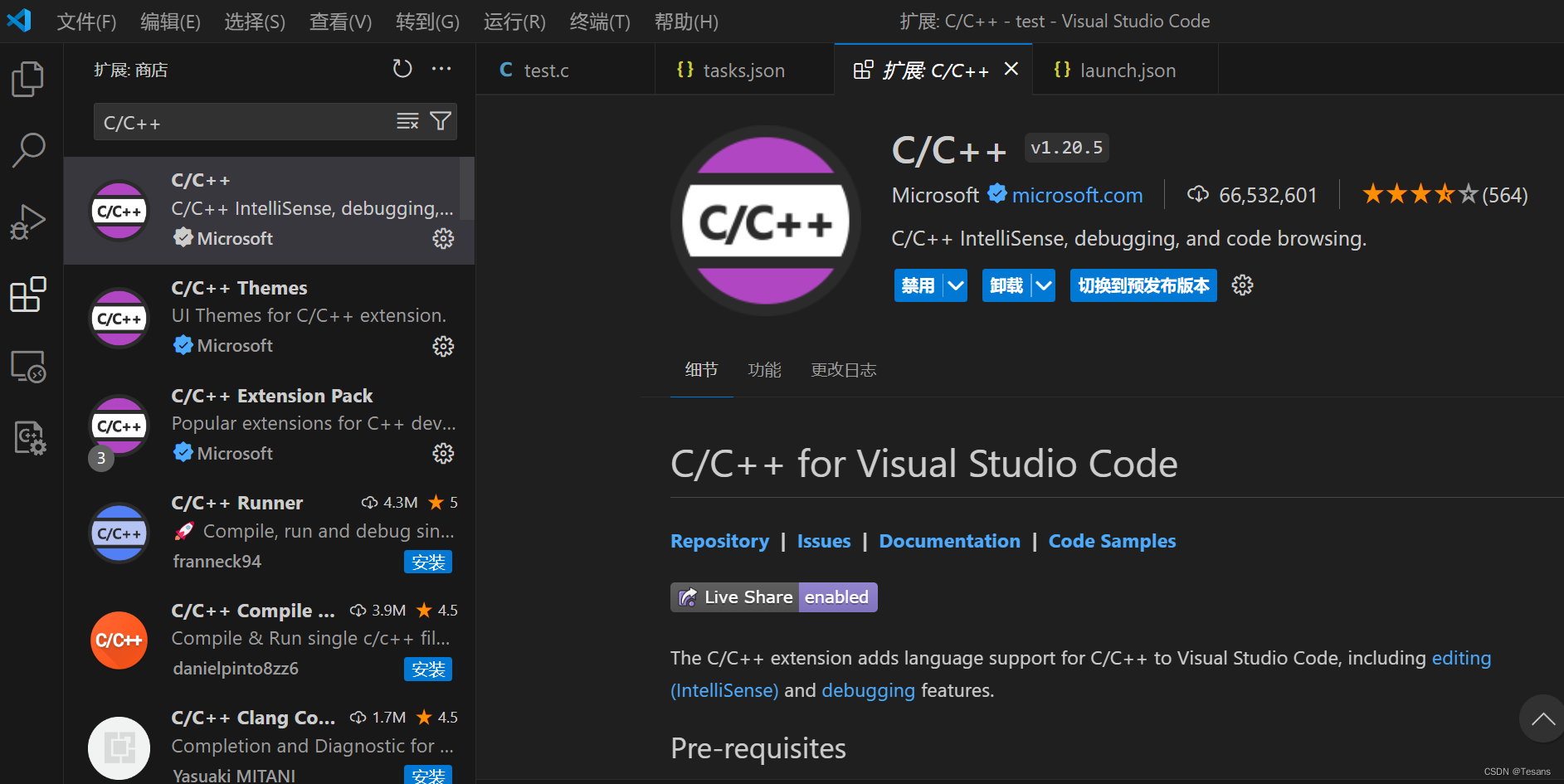Select the Extensions view icon

28,295
